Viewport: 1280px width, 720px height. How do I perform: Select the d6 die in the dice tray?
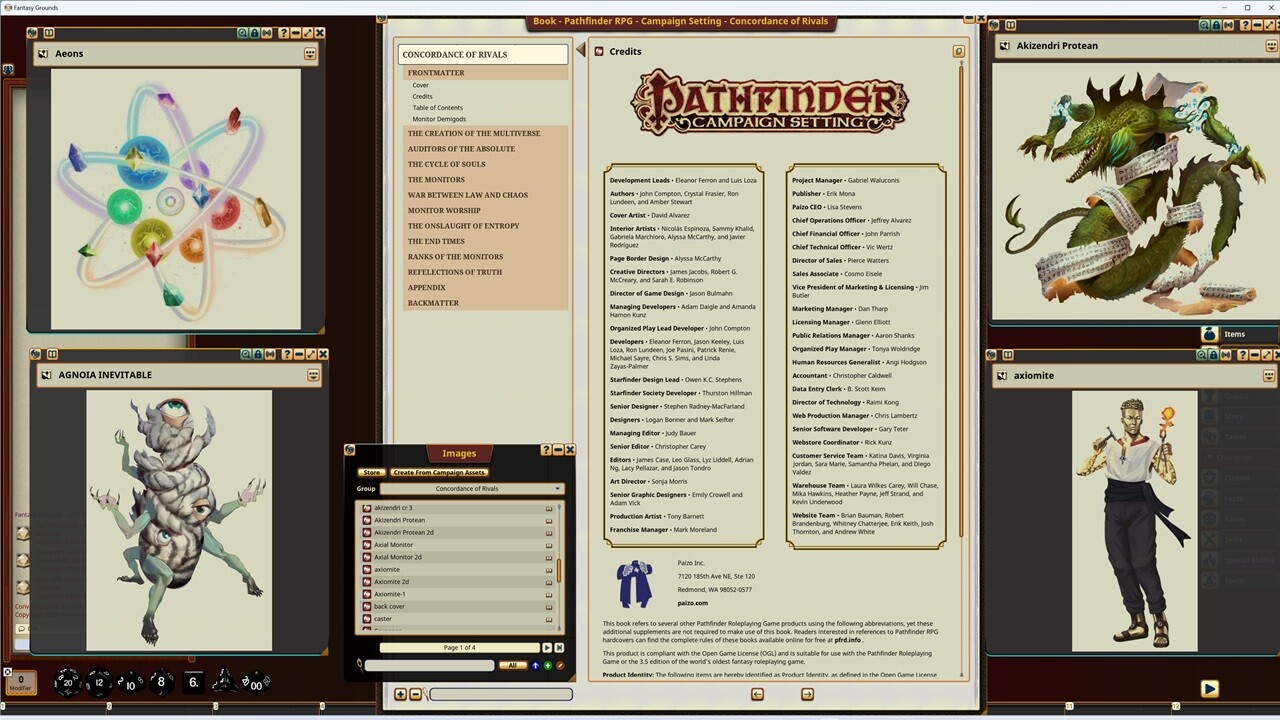point(191,683)
